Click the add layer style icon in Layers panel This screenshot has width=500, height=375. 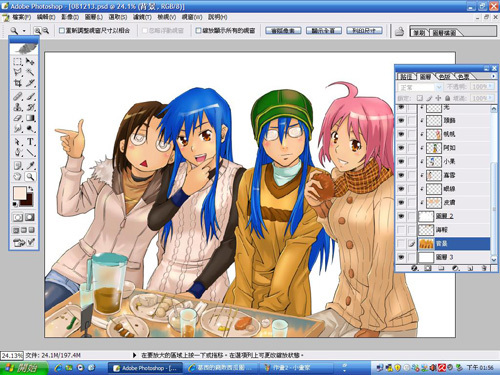415,268
